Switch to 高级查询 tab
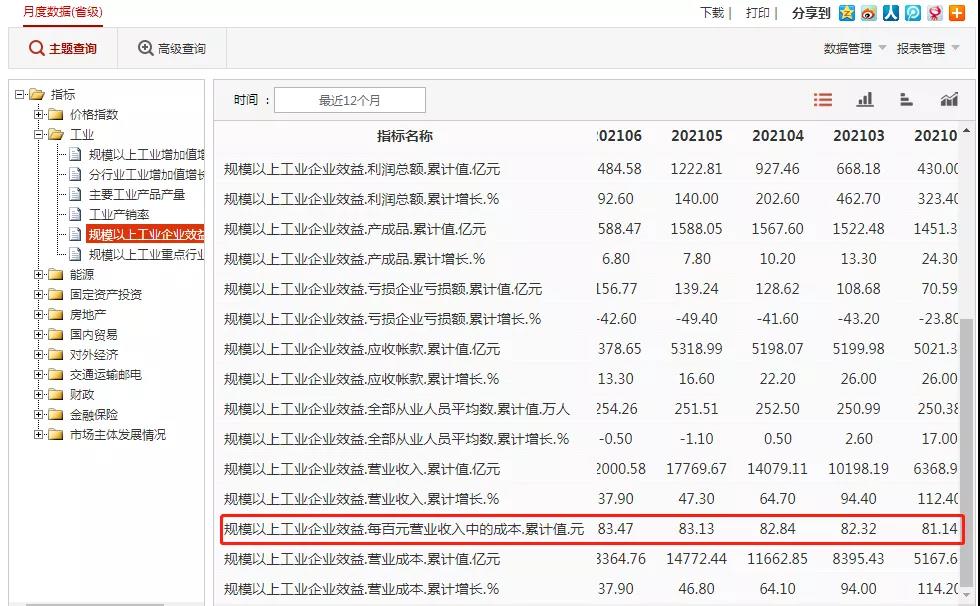 click(x=172, y=48)
